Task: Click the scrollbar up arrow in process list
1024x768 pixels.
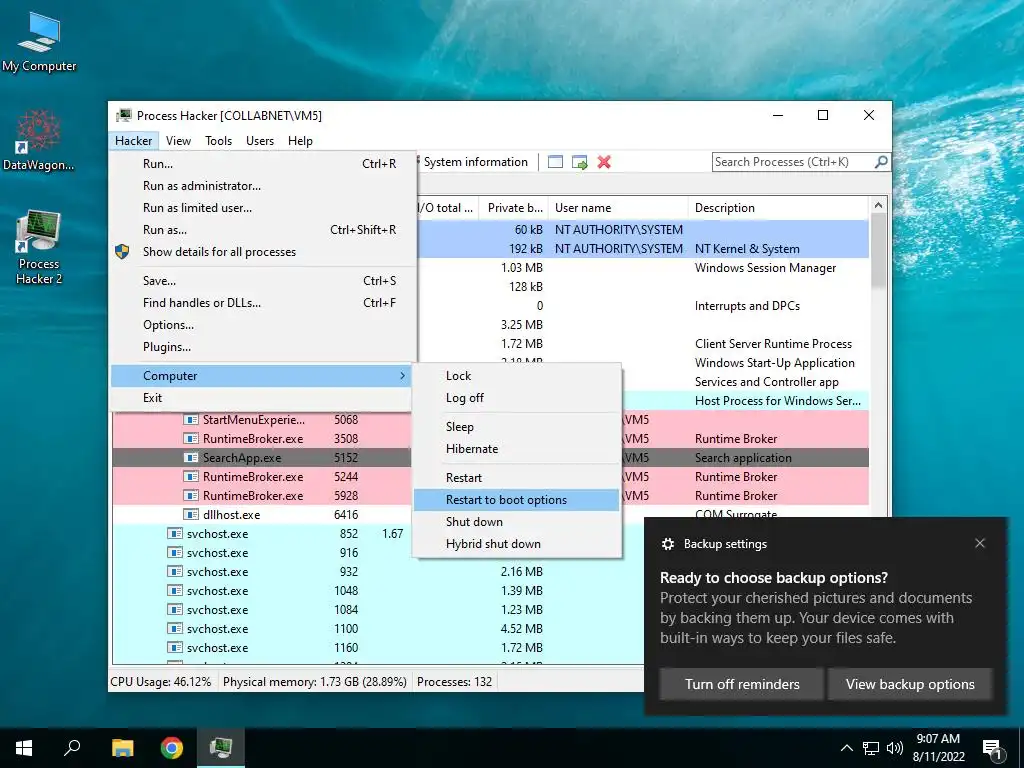Action: (878, 205)
